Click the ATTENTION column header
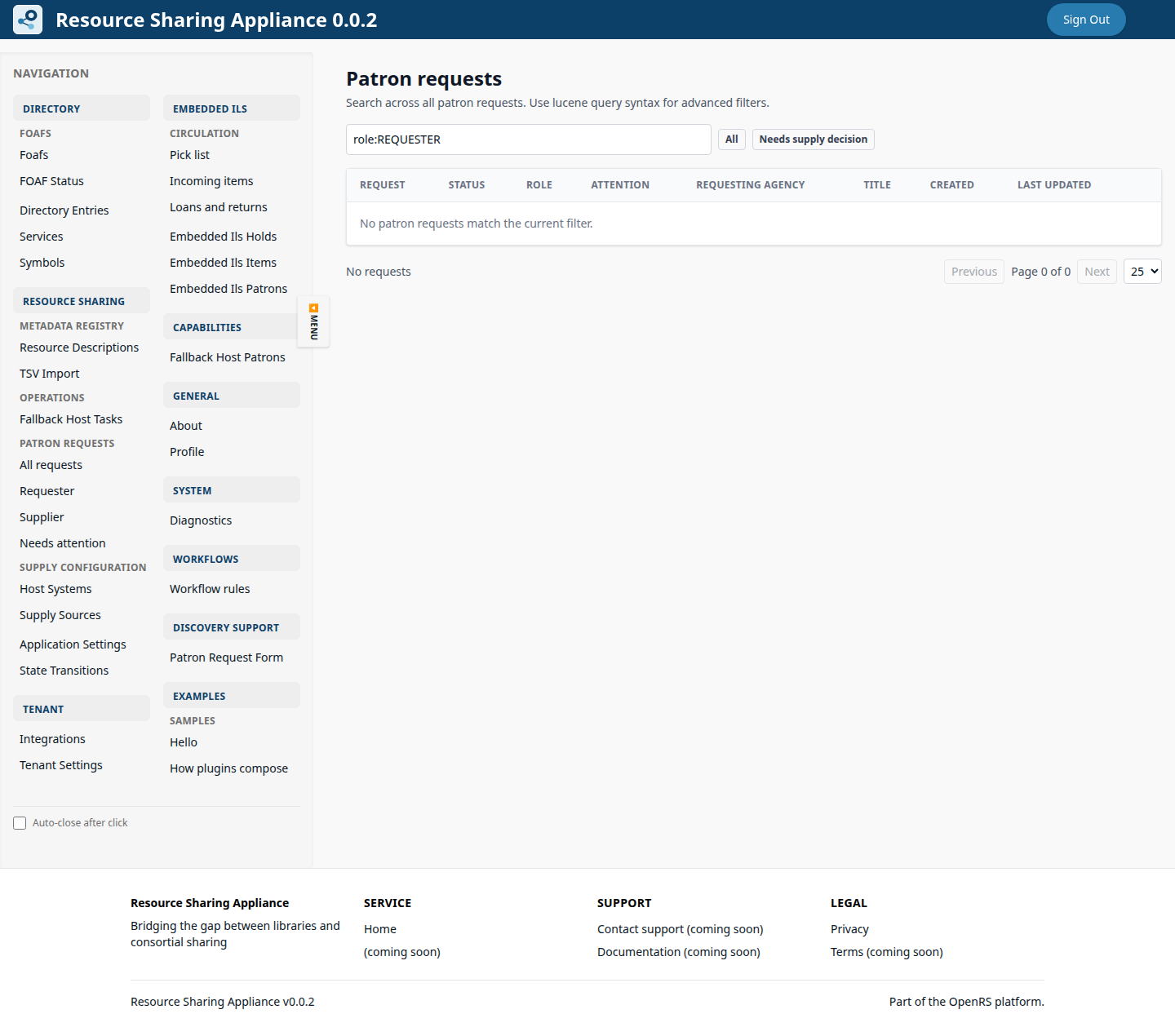The width and height of the screenshot is (1175, 1036). pos(620,185)
